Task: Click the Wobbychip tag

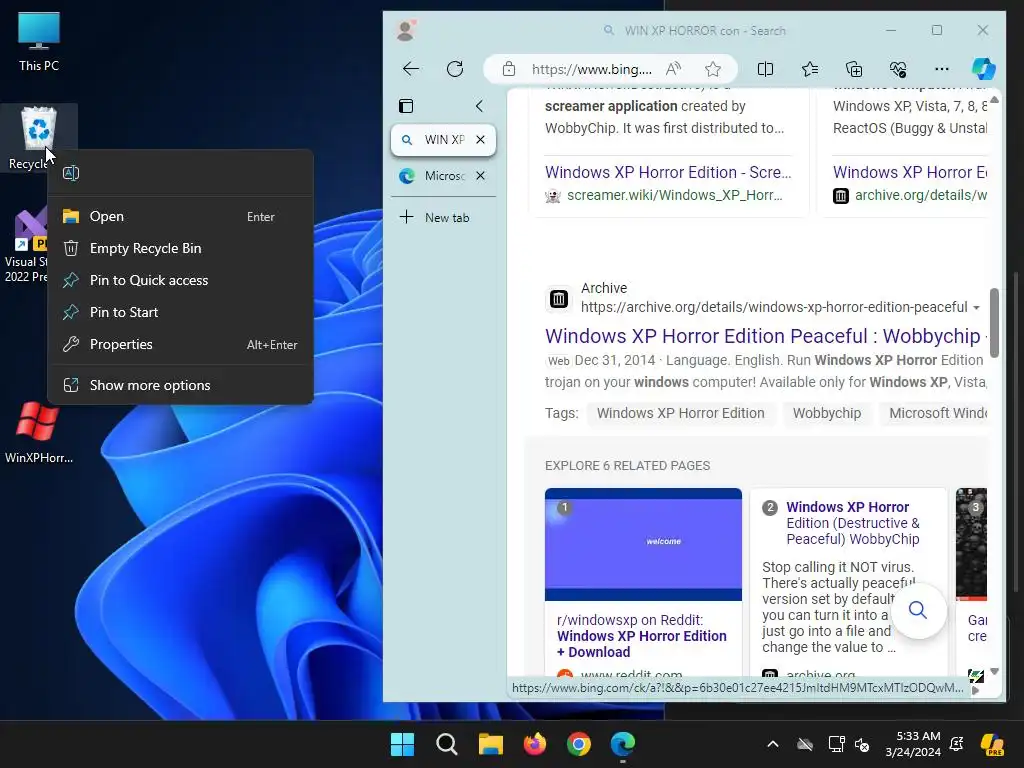Action: coord(827,413)
